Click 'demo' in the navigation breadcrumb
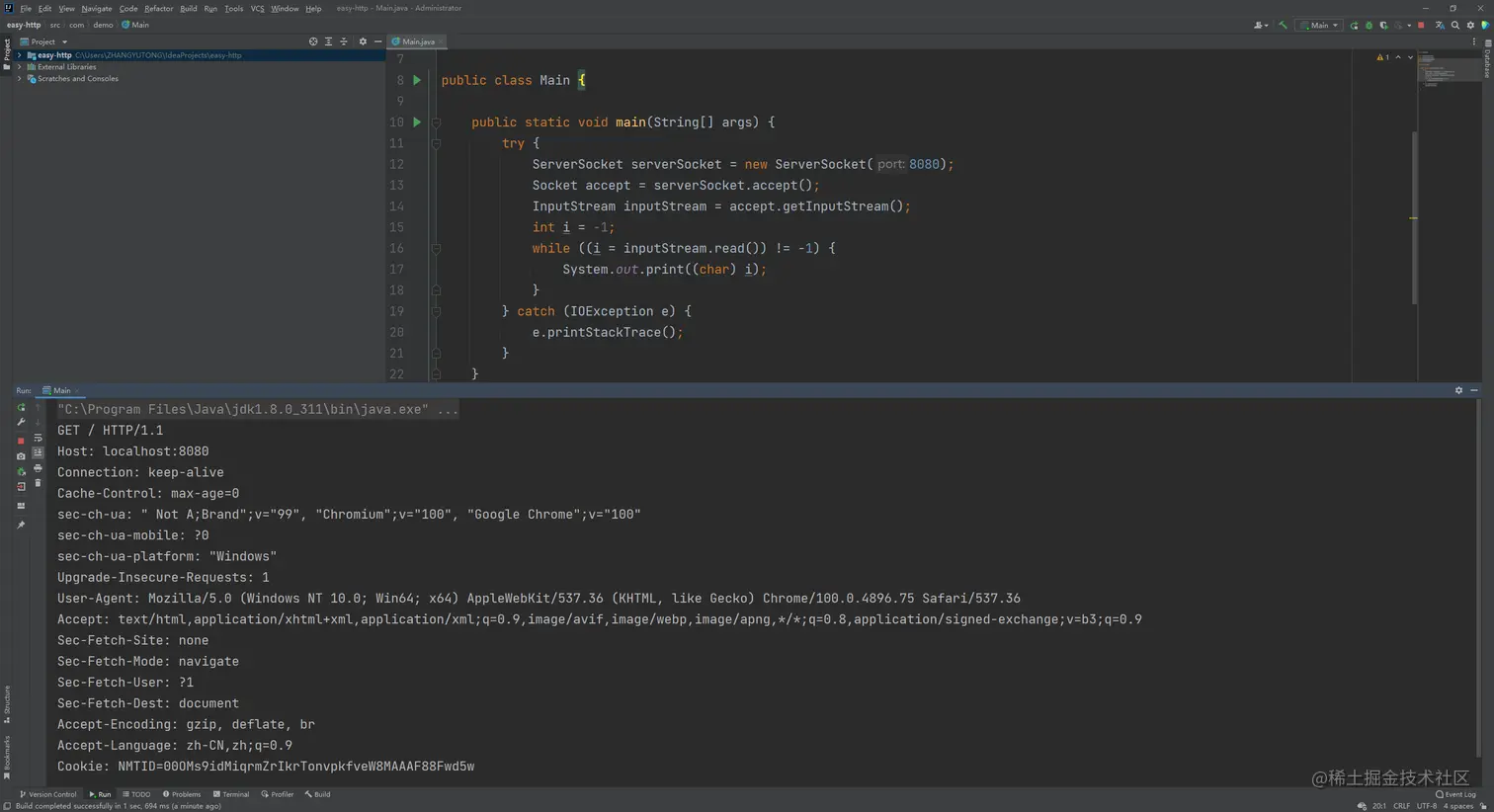 click(103, 26)
